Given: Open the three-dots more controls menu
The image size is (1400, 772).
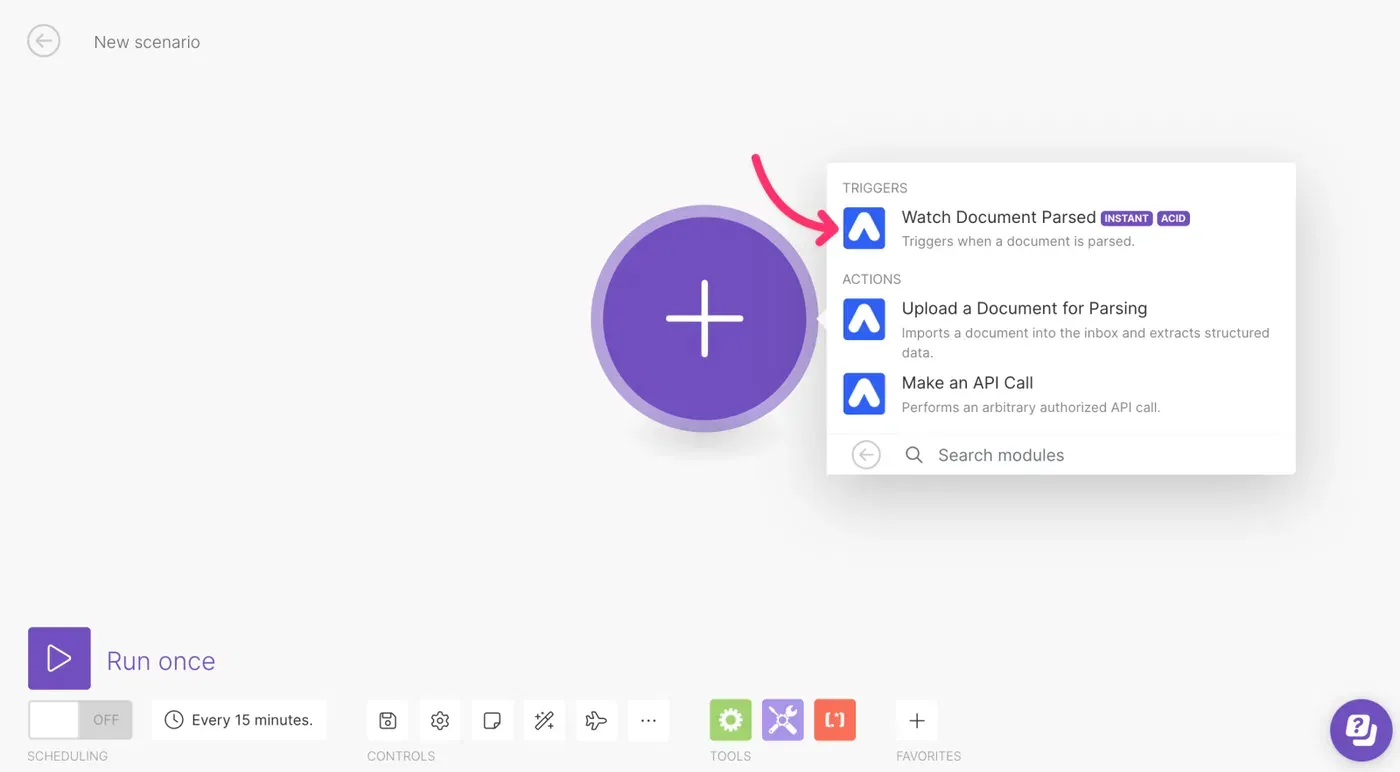Looking at the screenshot, I should tap(648, 720).
